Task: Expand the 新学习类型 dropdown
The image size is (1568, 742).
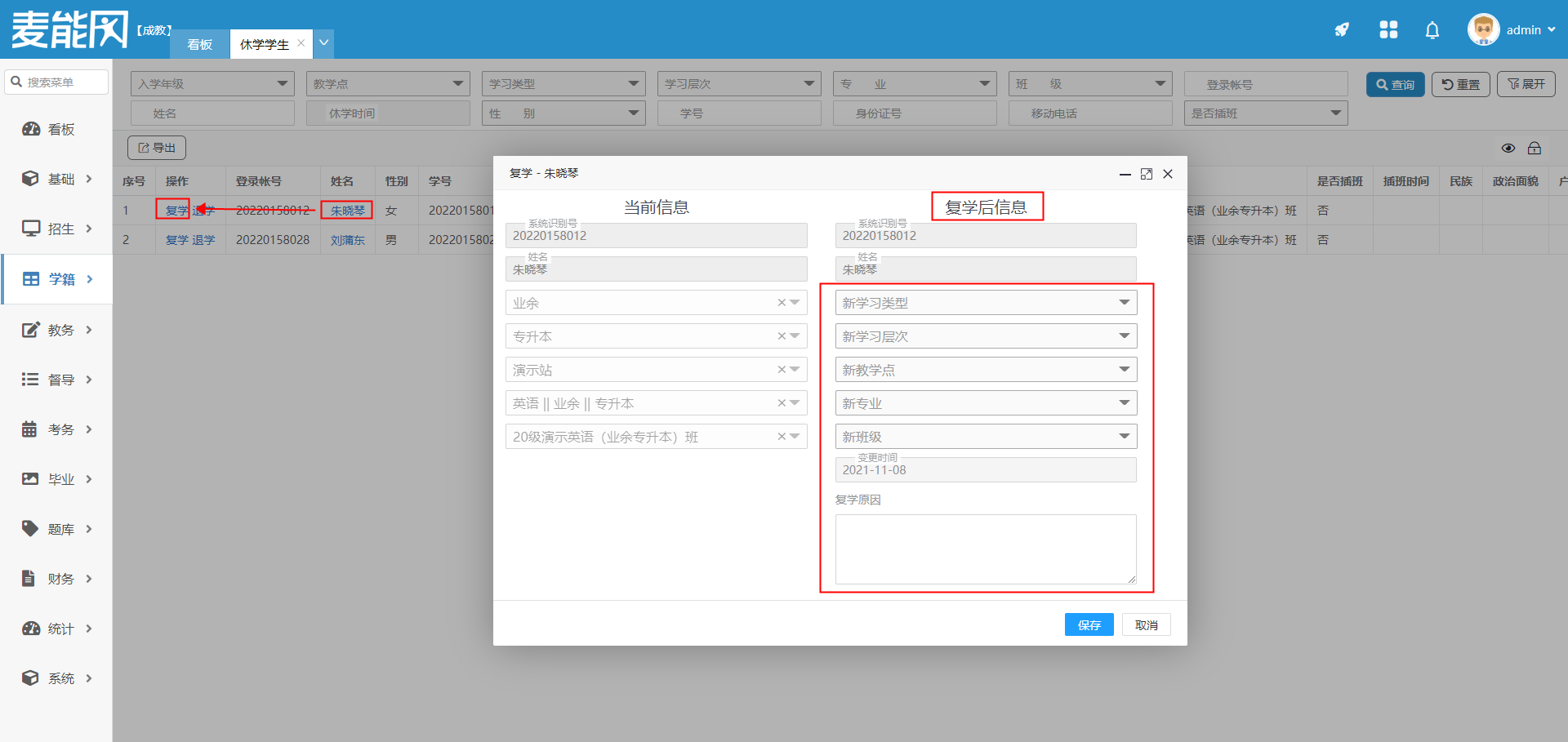Action: [x=986, y=303]
